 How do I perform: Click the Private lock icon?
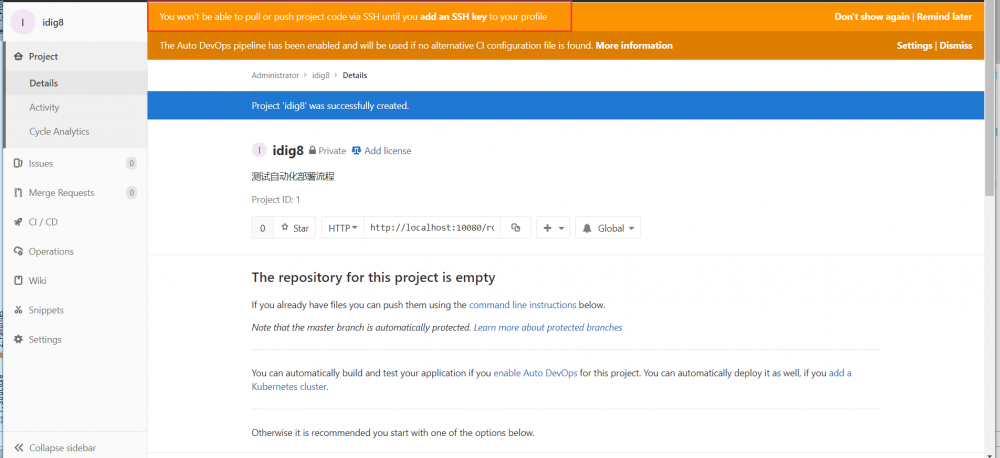pyautogui.click(x=312, y=151)
